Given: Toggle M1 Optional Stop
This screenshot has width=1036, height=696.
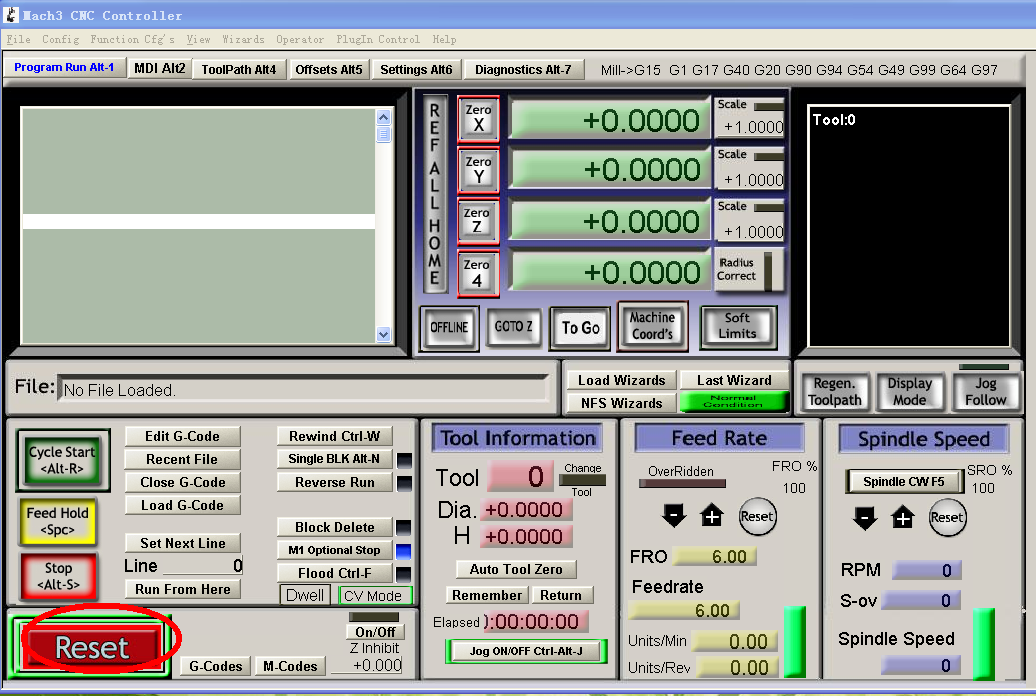Looking at the screenshot, I should 334,550.
